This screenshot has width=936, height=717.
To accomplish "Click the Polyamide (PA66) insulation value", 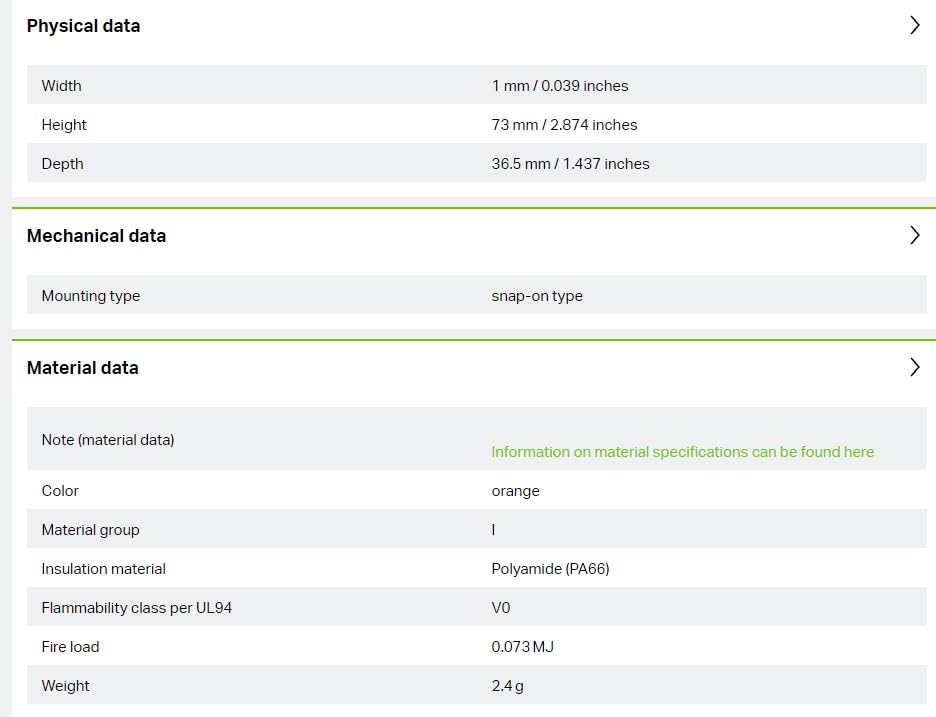I will point(550,569).
